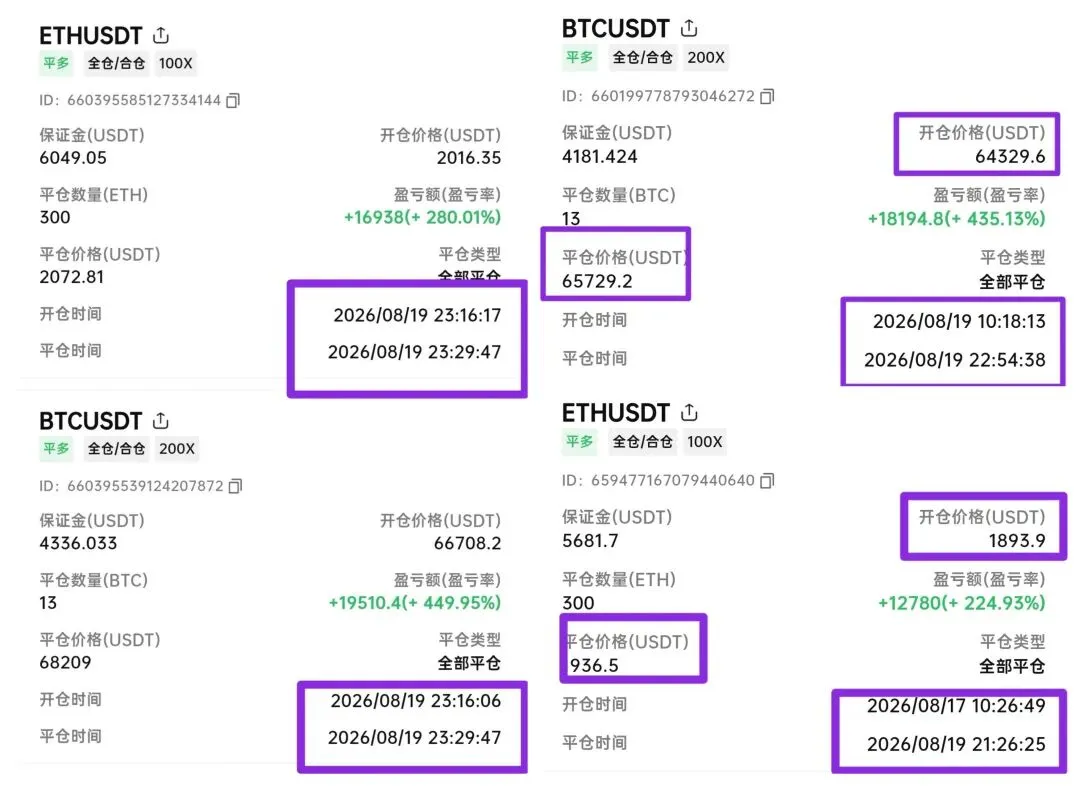Copy order ID 660199778793046272

(x=767, y=96)
